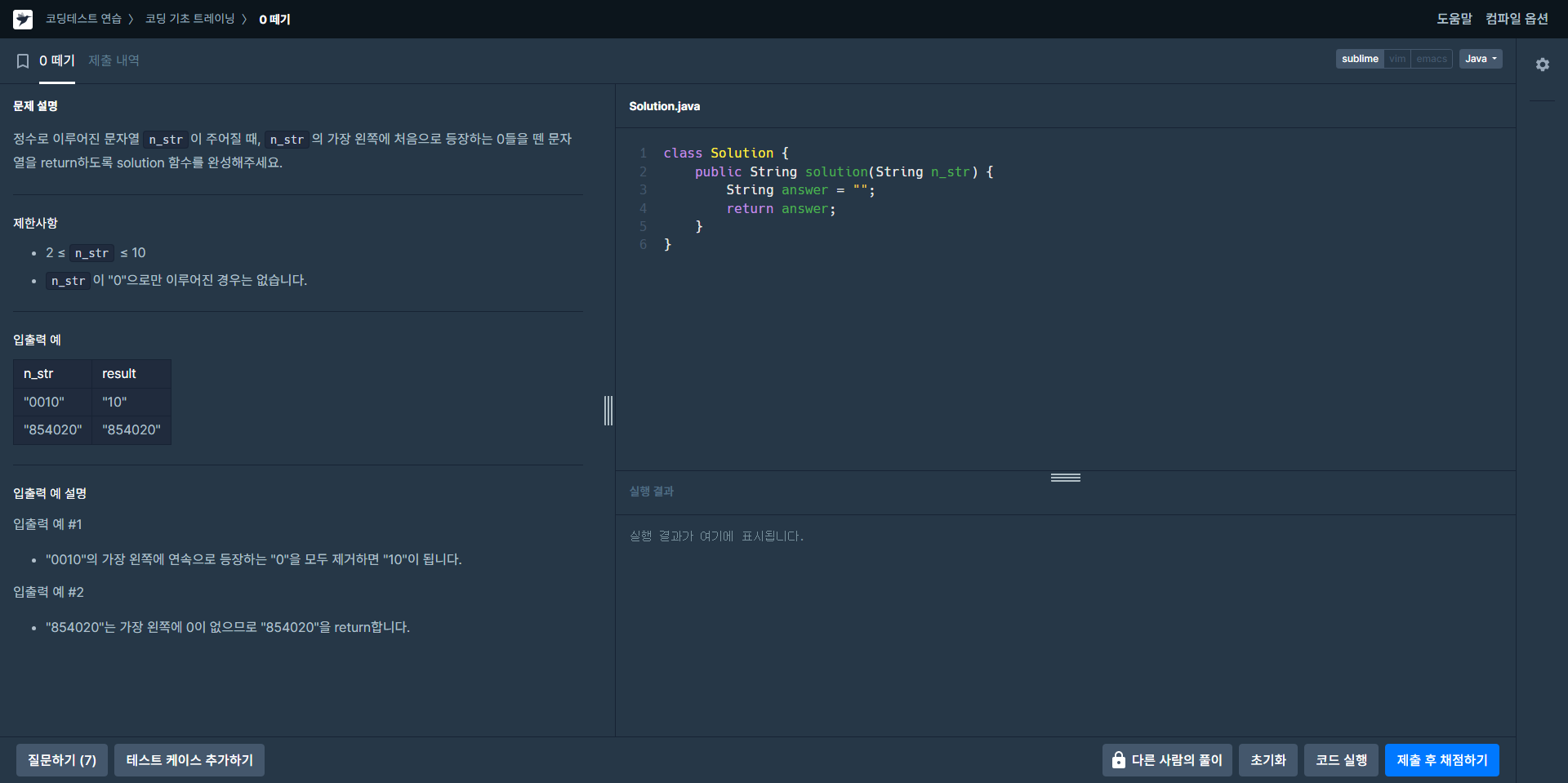The image size is (1568, 783).
Task: Open 코딩 기초 트레이닝 breadcrumb link
Action: click(x=189, y=19)
